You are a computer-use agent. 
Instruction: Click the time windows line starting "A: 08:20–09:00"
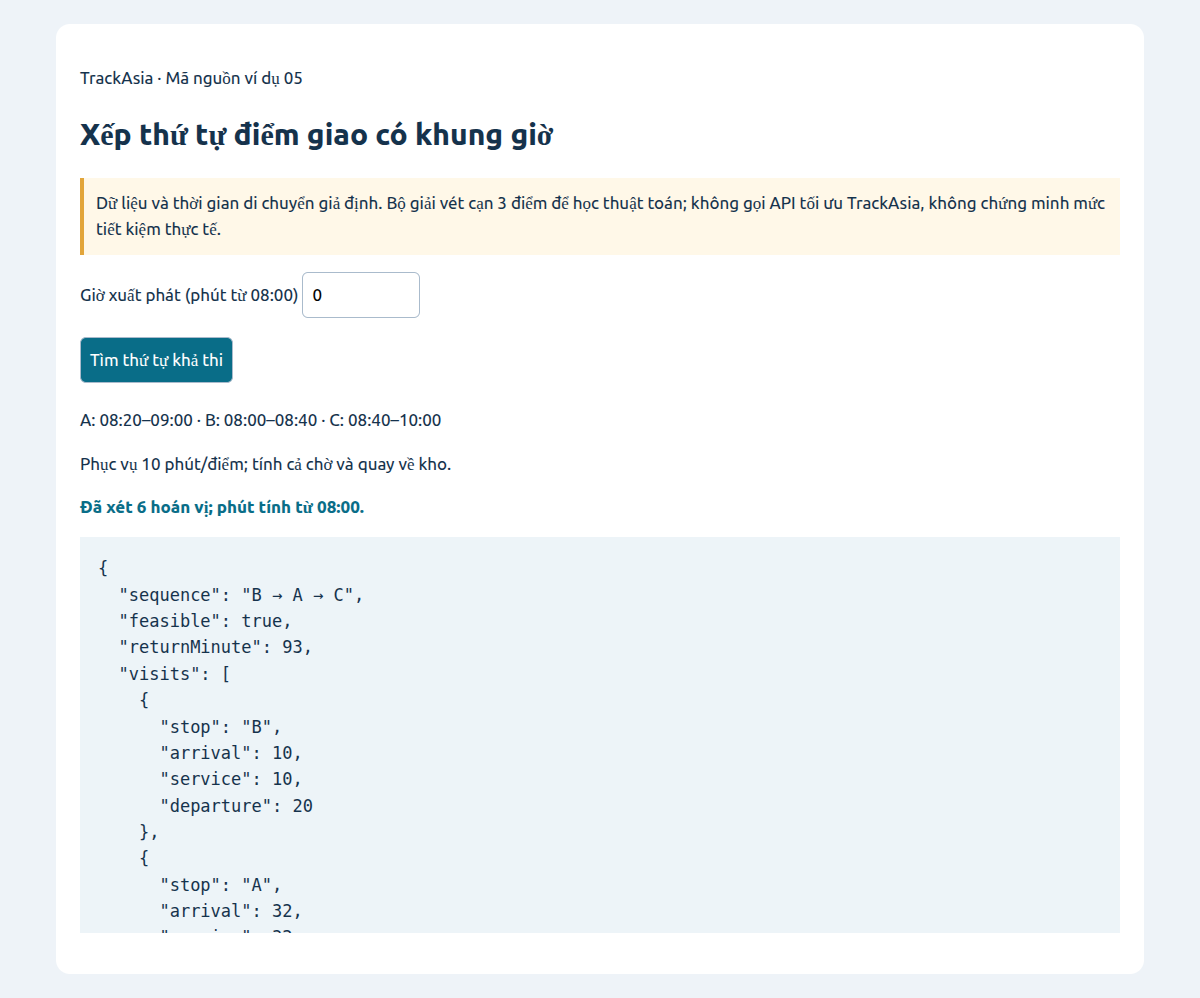(260, 420)
